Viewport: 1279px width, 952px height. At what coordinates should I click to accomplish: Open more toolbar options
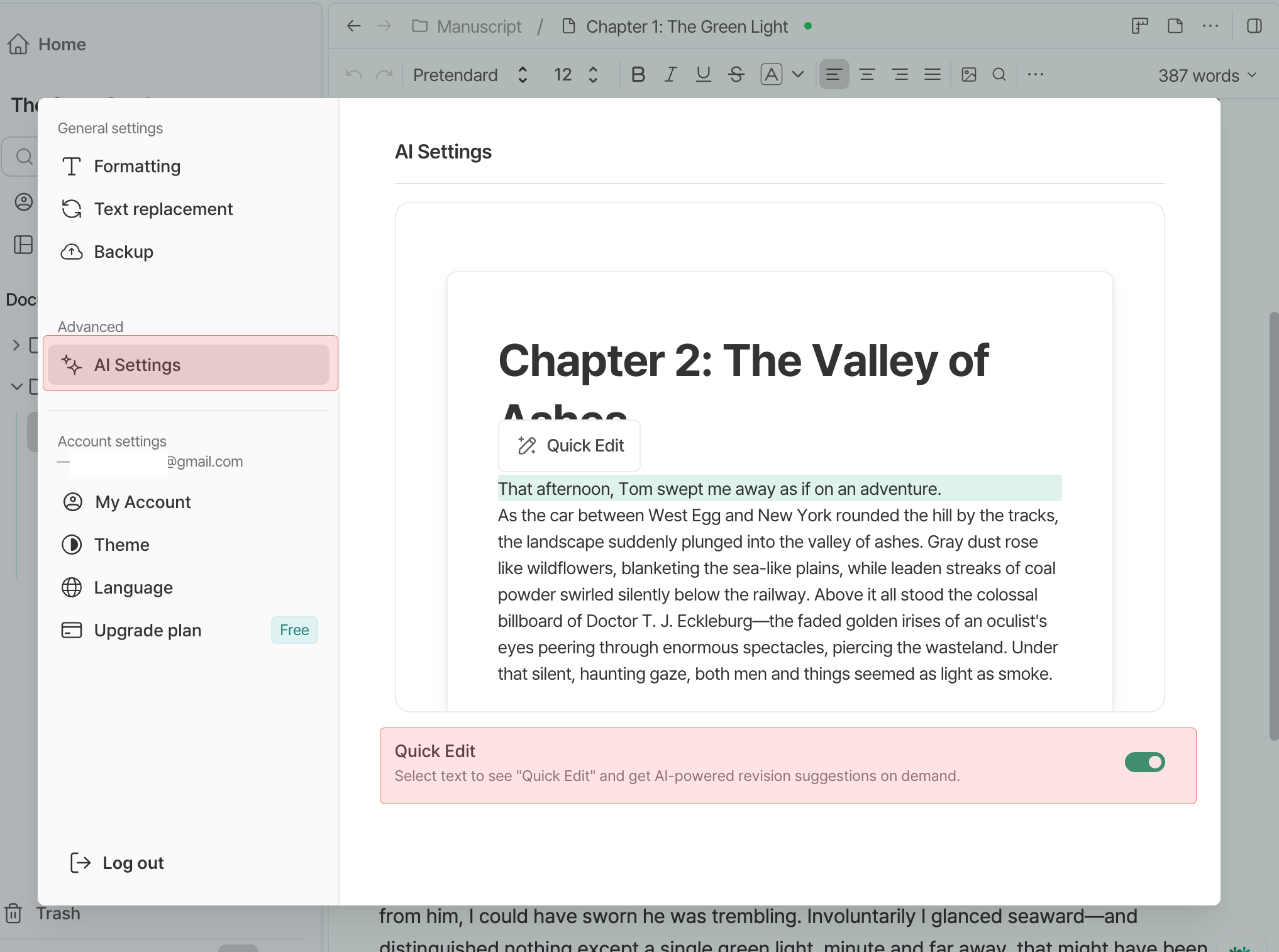pyautogui.click(x=1036, y=75)
